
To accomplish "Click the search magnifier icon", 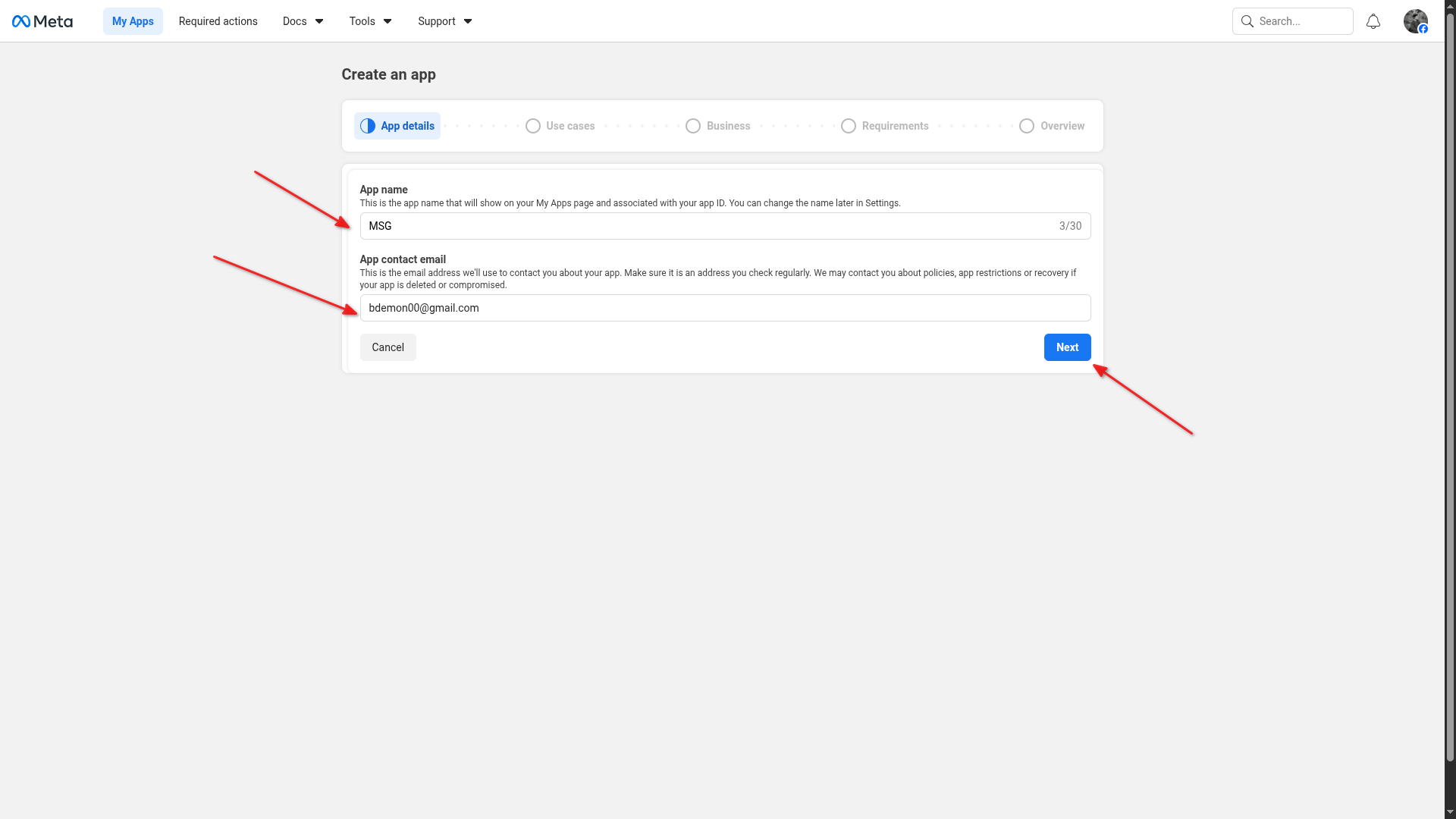I will coord(1247,21).
